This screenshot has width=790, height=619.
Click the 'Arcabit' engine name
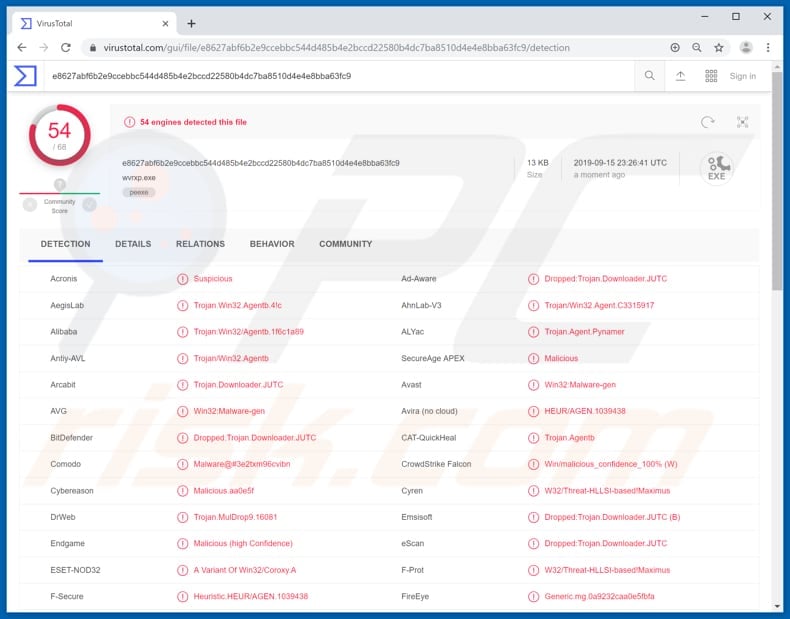(x=62, y=385)
